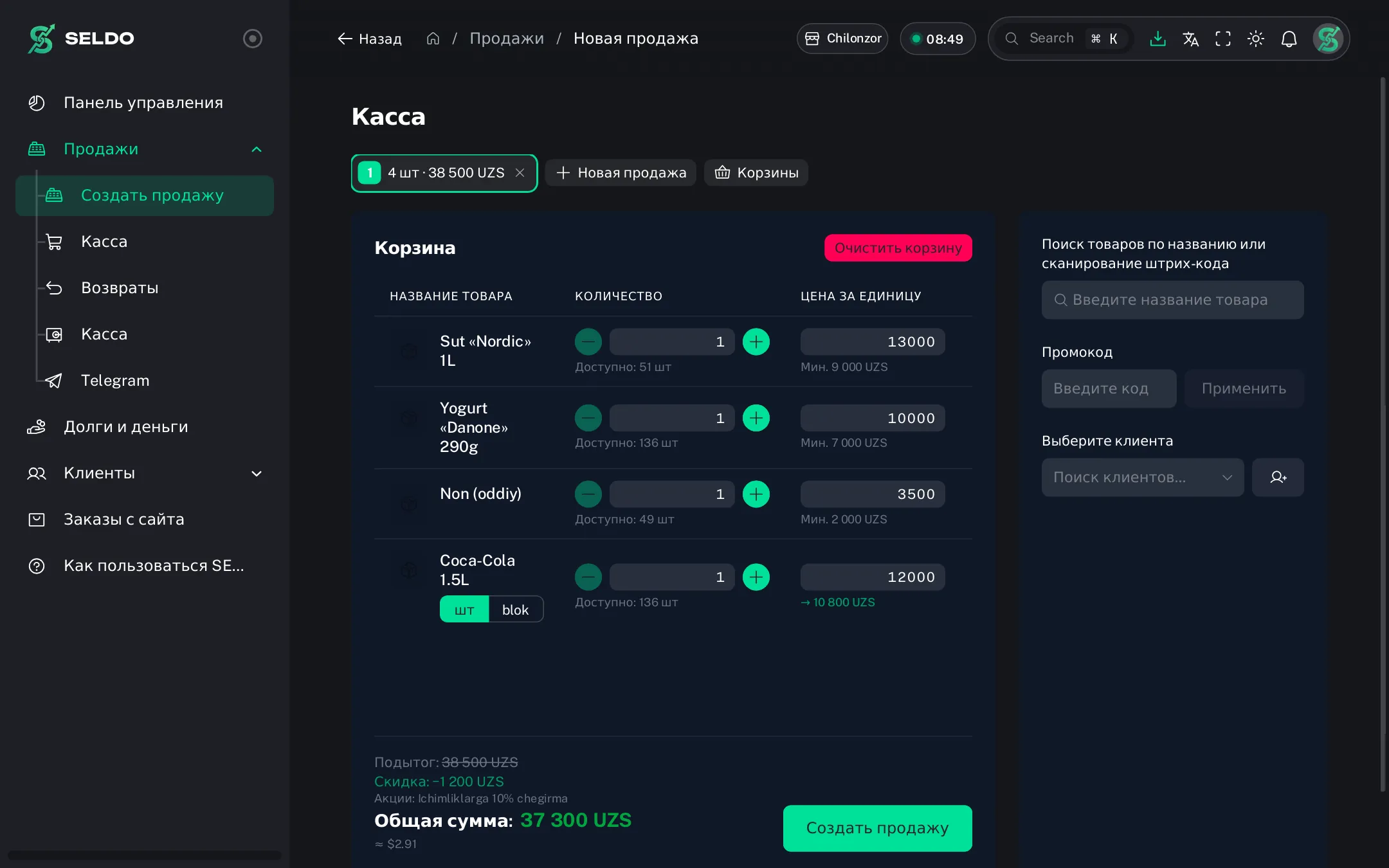Toggle fullscreen mode icon

[1223, 39]
